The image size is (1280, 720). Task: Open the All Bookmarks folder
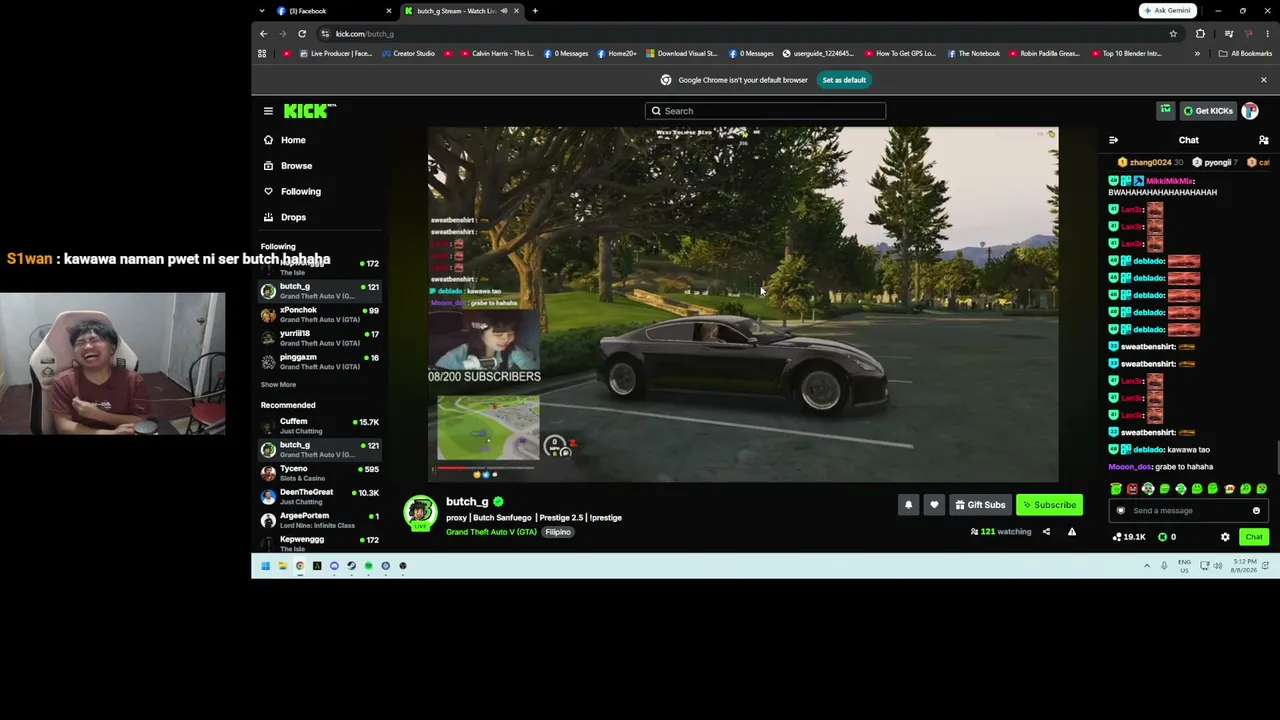[1245, 54]
